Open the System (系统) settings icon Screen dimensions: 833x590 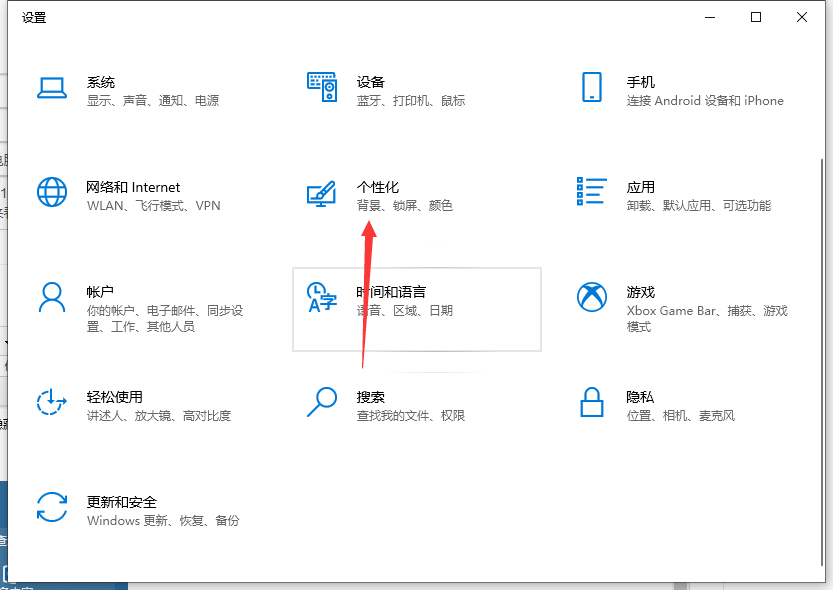point(52,88)
